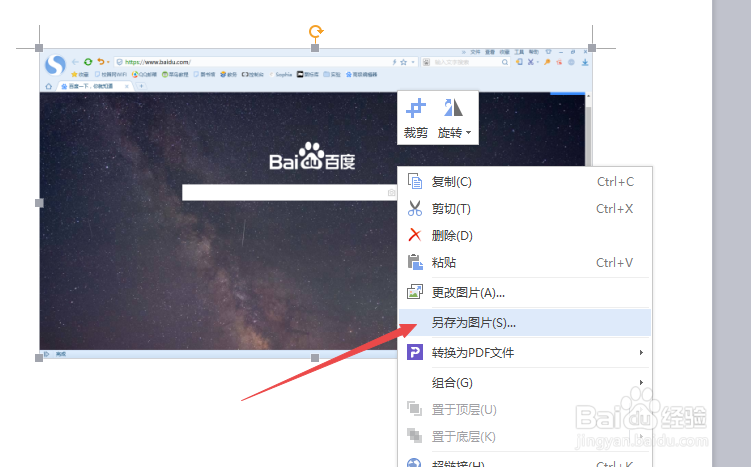
Task: Click the middle-left selection handle of the image
Action: click(x=39, y=203)
